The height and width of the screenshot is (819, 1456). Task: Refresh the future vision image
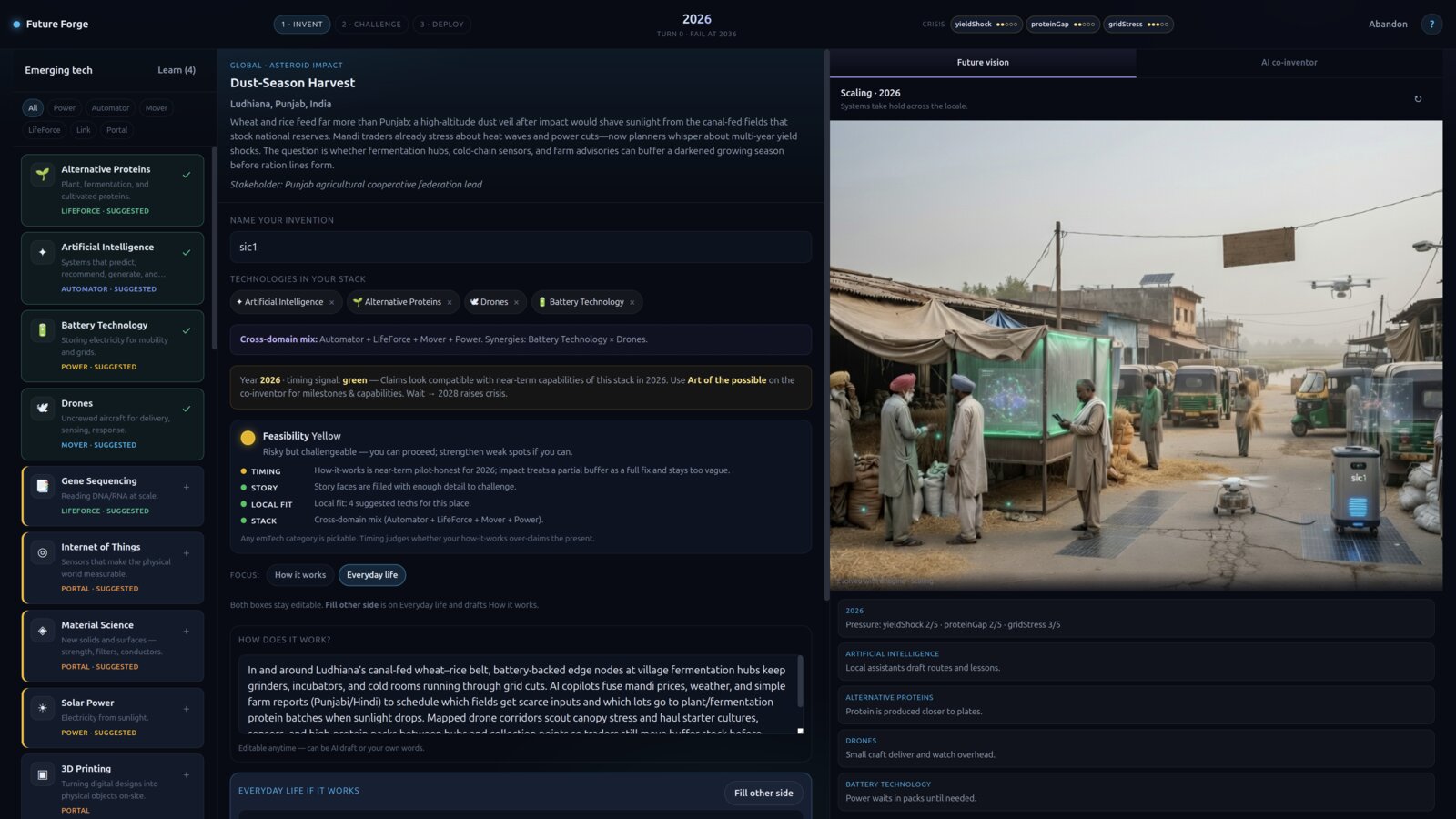pyautogui.click(x=1418, y=99)
